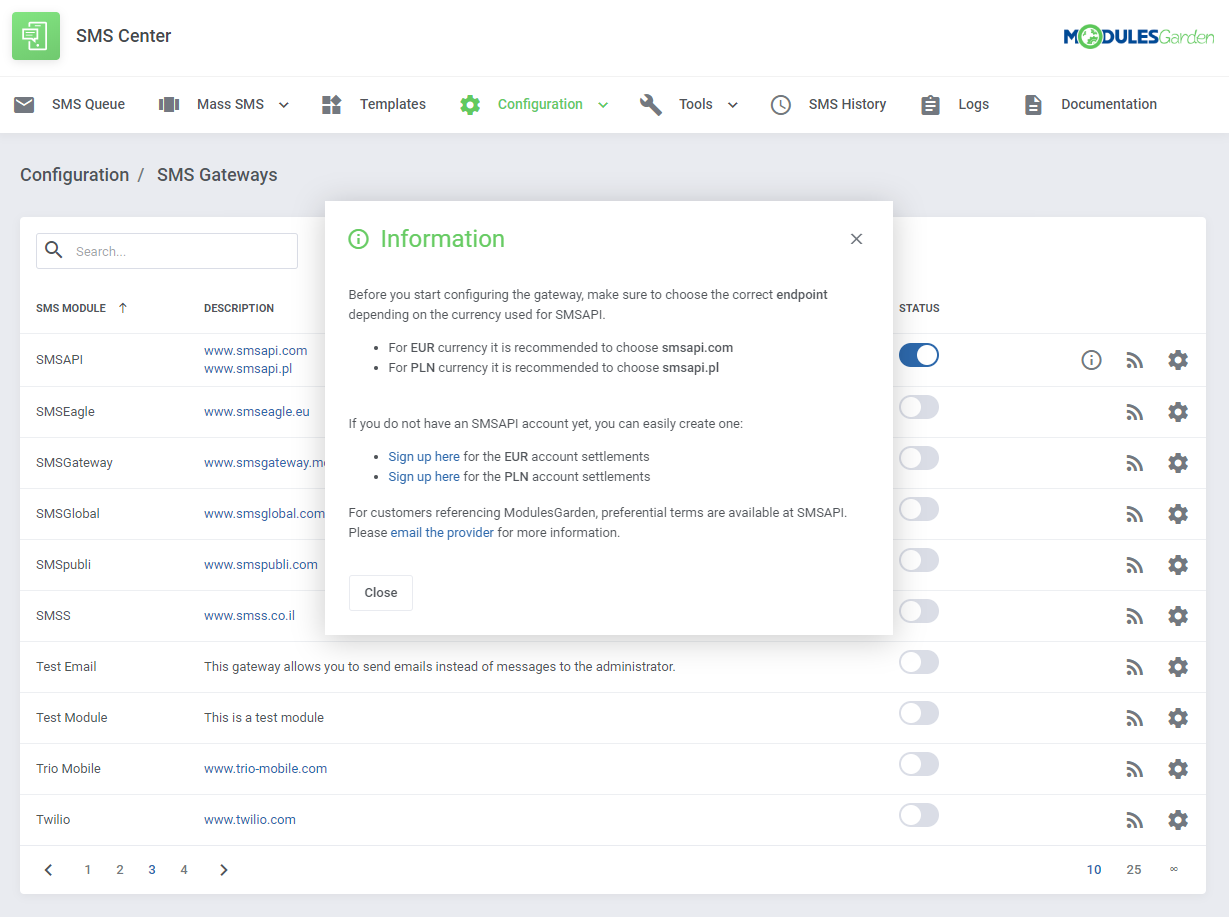This screenshot has width=1229, height=917.
Task: Navigate to Configuration breadcrumb link
Action: click(74, 174)
